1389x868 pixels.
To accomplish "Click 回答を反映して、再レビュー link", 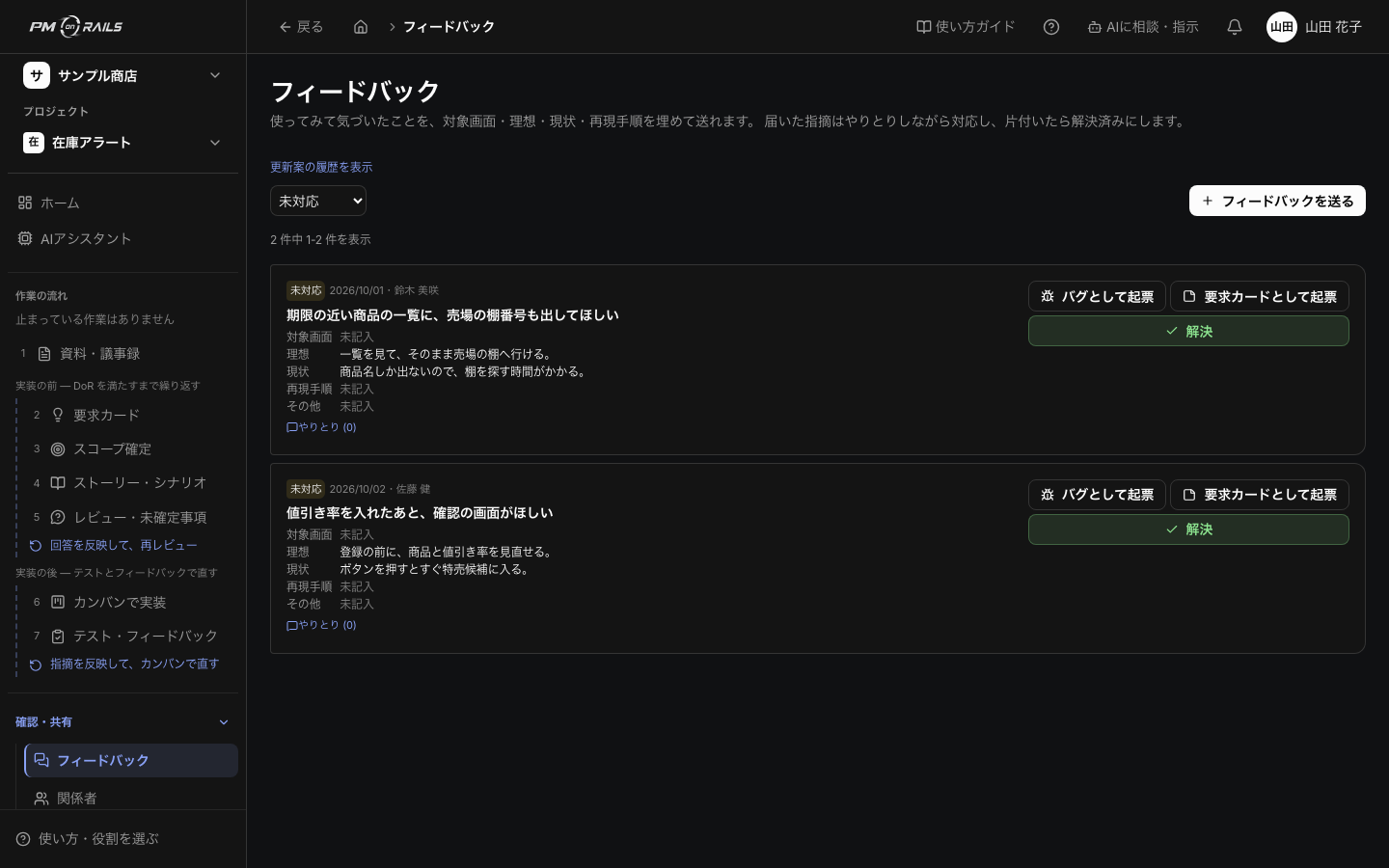I will point(114,545).
